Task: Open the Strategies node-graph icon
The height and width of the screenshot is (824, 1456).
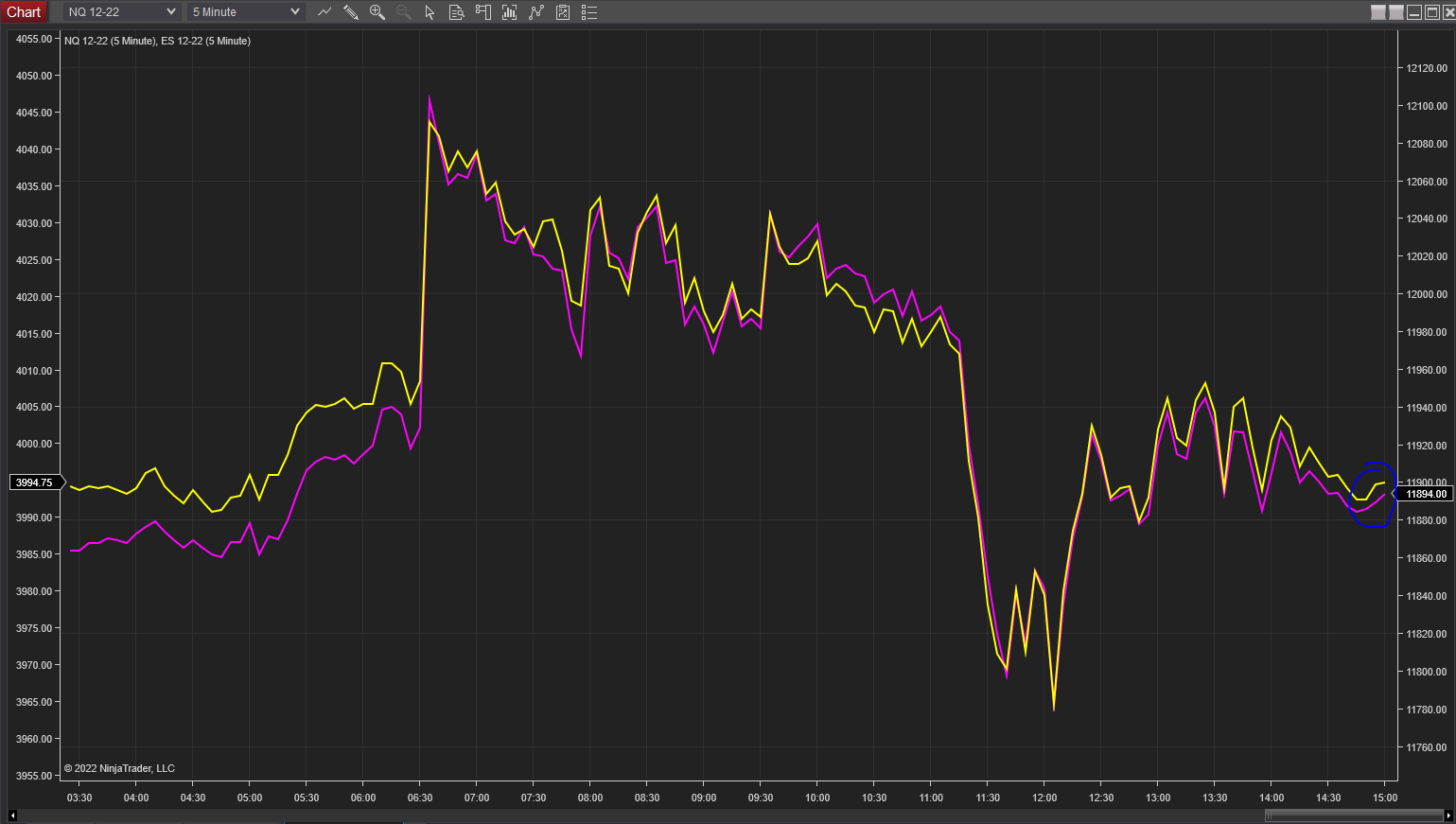Action: 536,12
